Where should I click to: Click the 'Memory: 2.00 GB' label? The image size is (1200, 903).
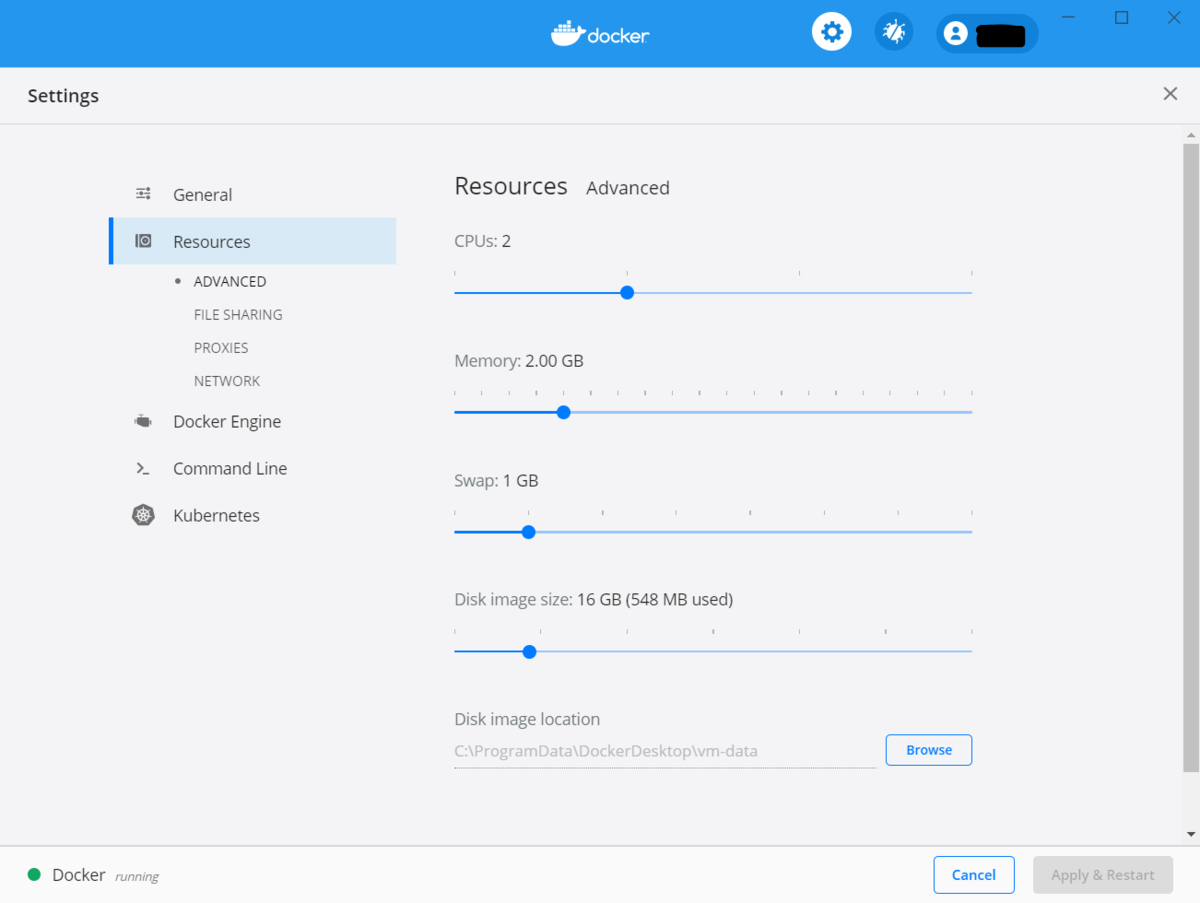coord(519,361)
